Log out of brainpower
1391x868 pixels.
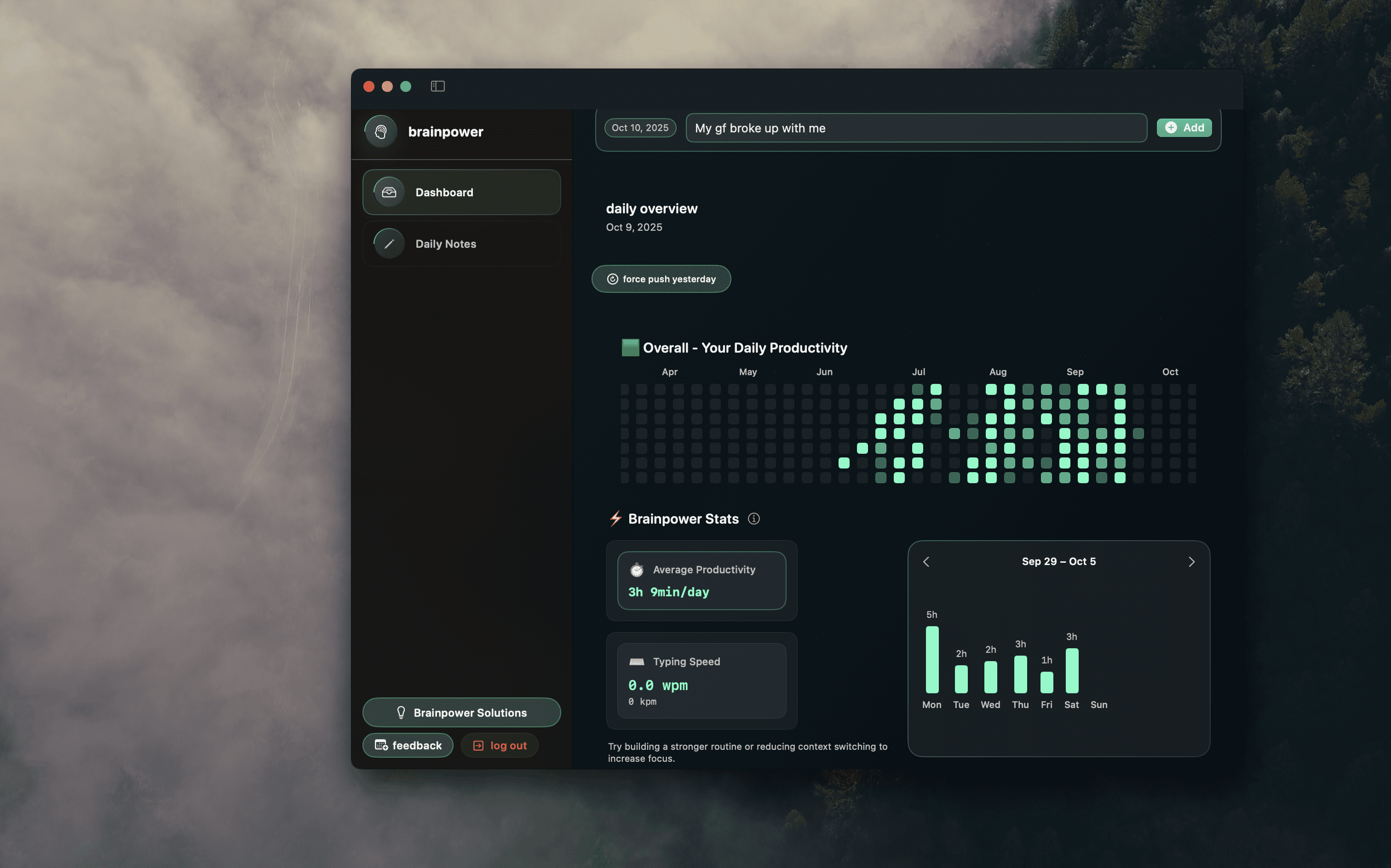point(499,745)
